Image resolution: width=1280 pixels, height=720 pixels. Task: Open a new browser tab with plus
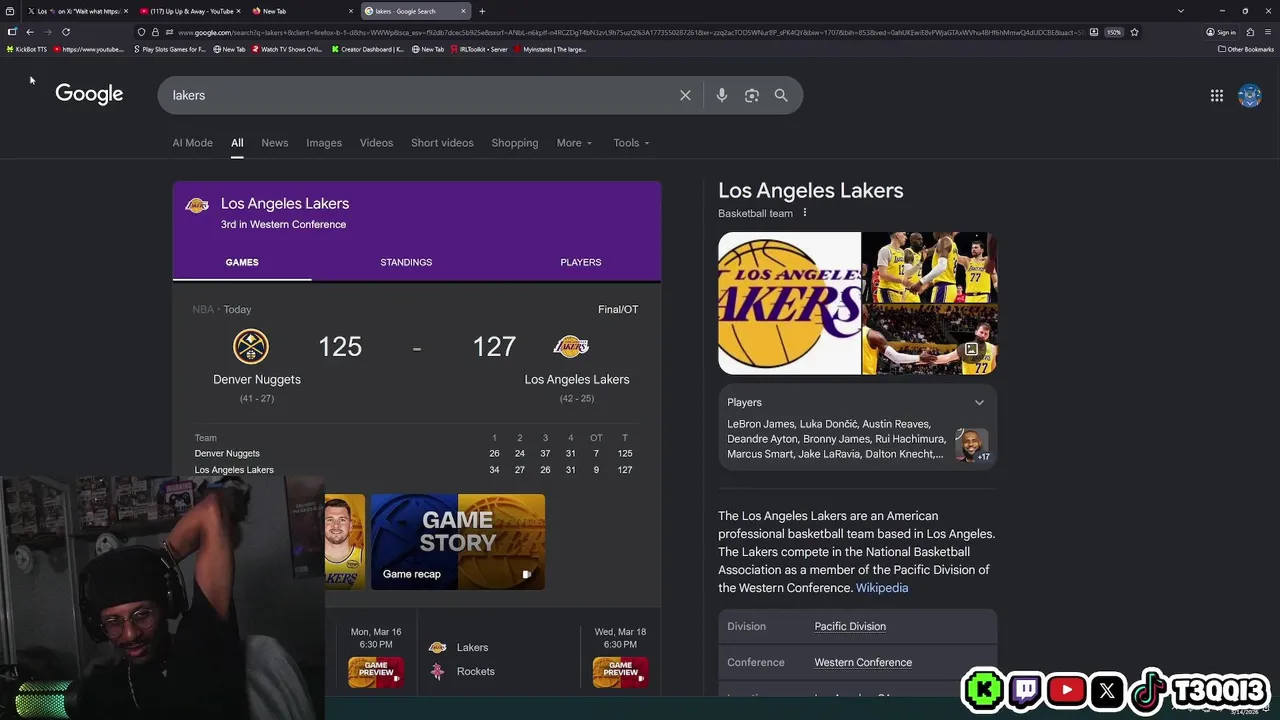pyautogui.click(x=482, y=11)
